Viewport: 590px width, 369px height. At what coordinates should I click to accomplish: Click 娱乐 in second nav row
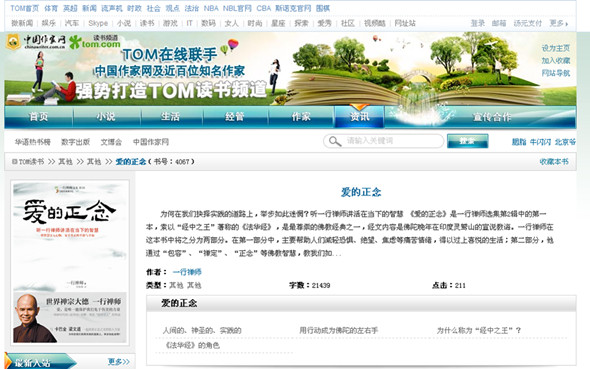pyautogui.click(x=49, y=23)
